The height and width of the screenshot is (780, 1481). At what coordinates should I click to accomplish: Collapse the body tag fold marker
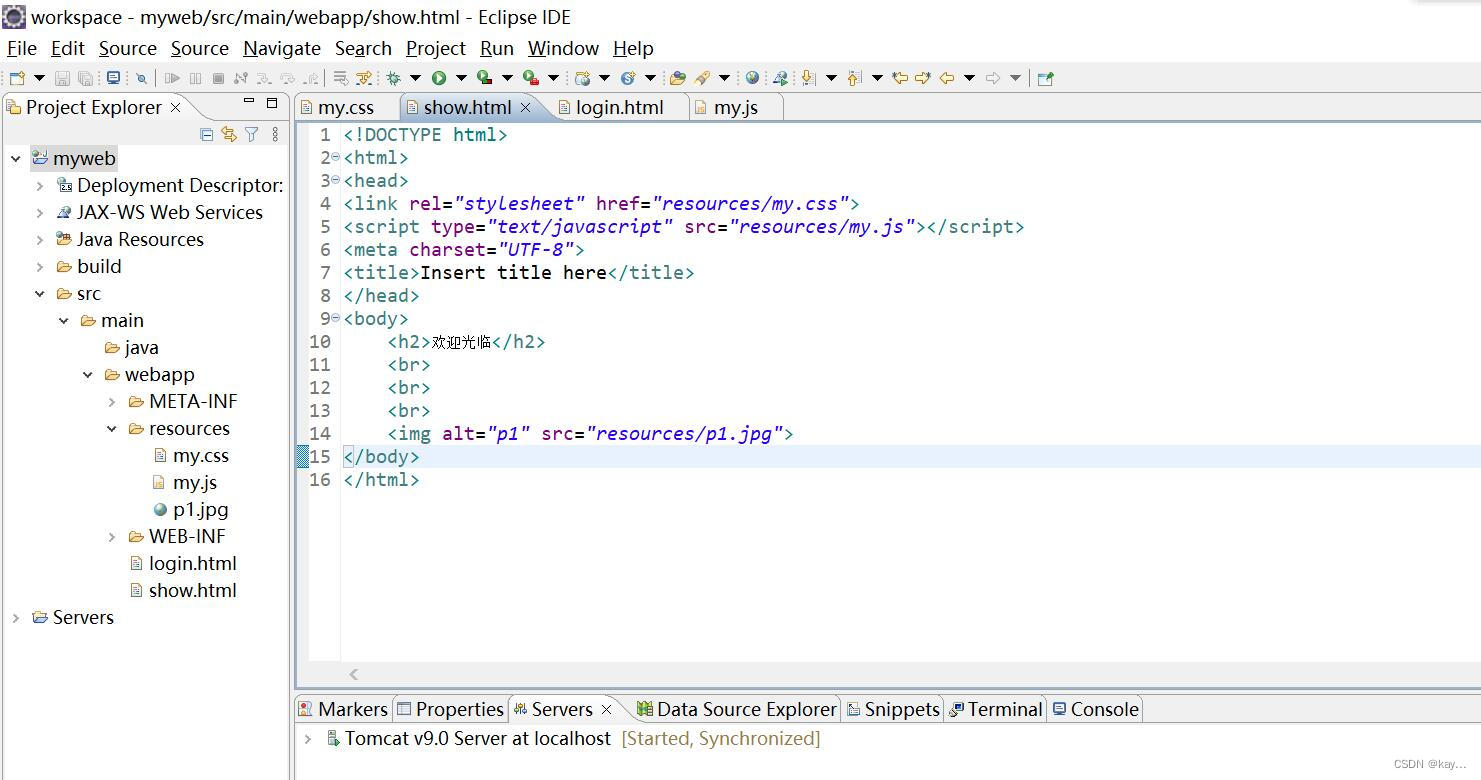335,318
